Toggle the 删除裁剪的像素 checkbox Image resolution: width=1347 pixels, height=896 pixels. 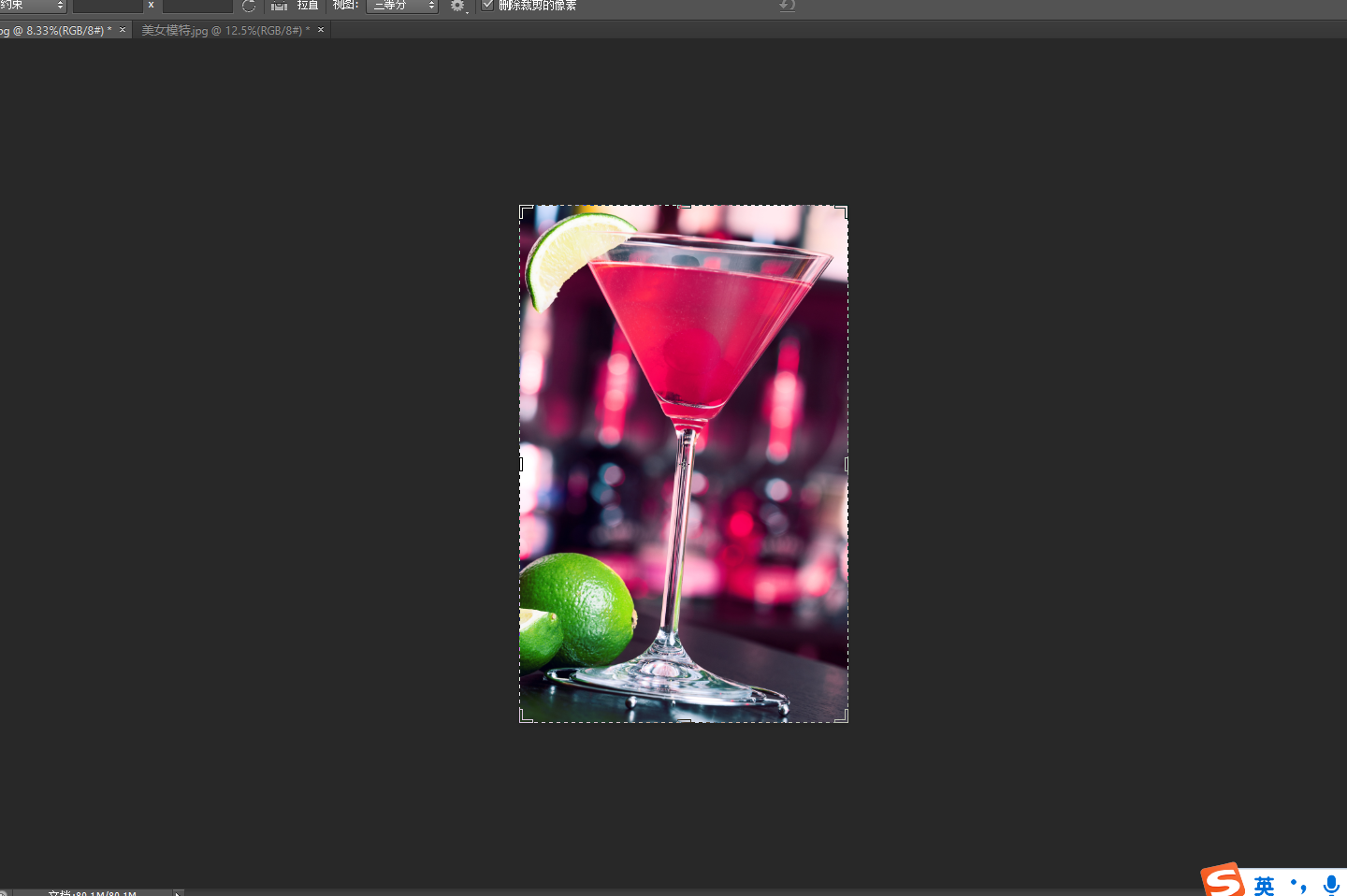[487, 6]
